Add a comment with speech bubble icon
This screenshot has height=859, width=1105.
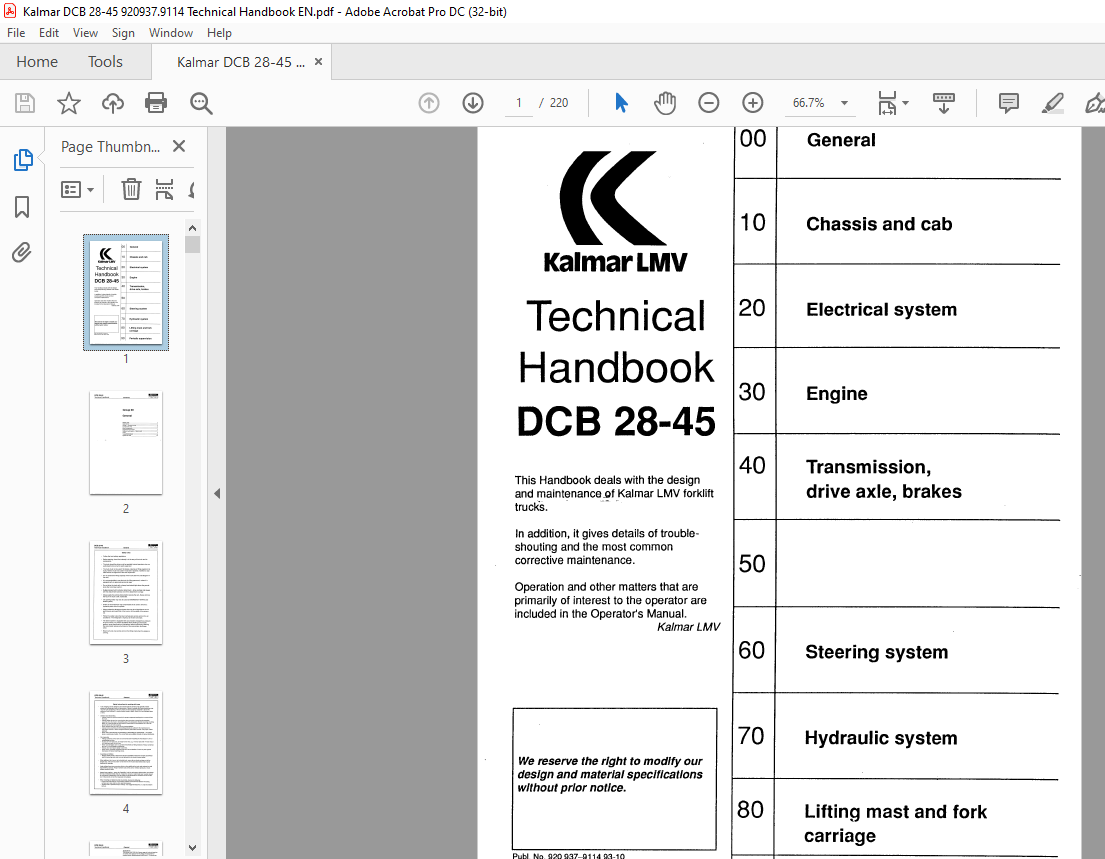(x=1008, y=103)
